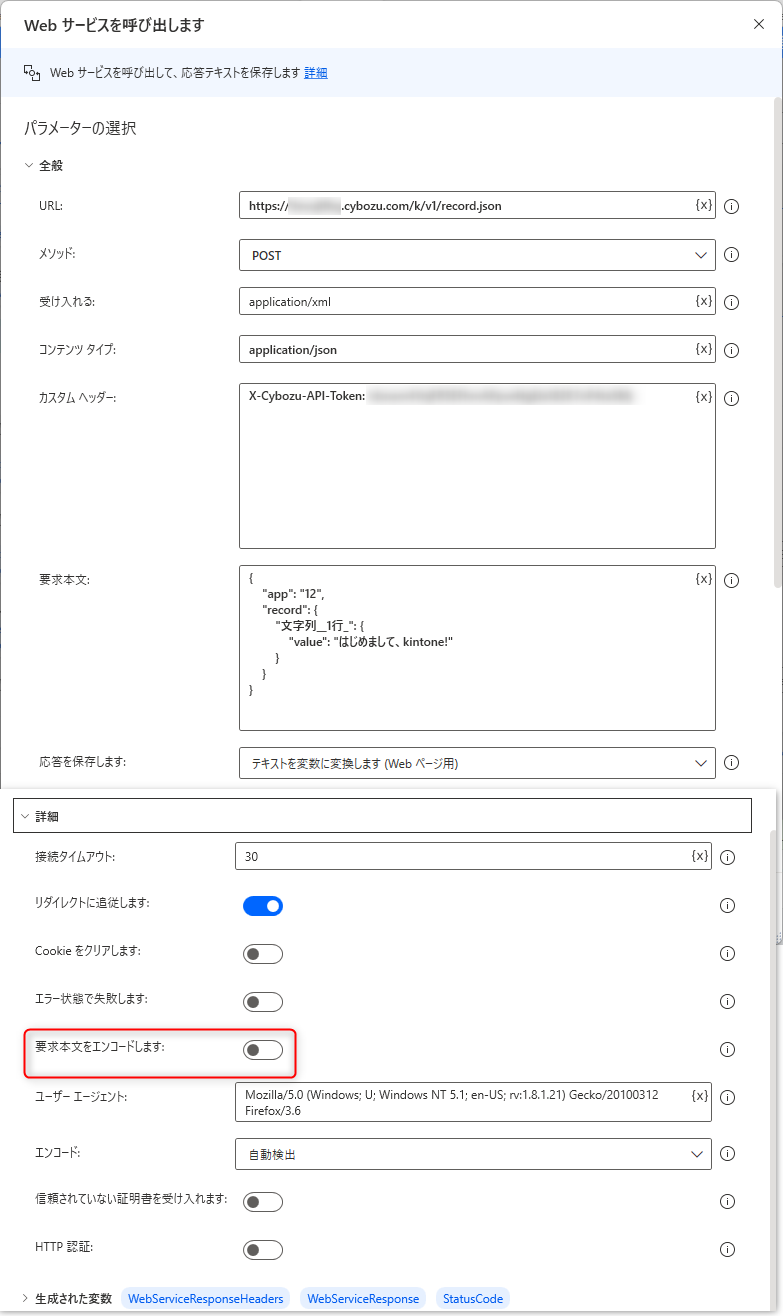783x1316 pixels.
Task: Click the 受け入れる application/xml field
Action: click(477, 302)
